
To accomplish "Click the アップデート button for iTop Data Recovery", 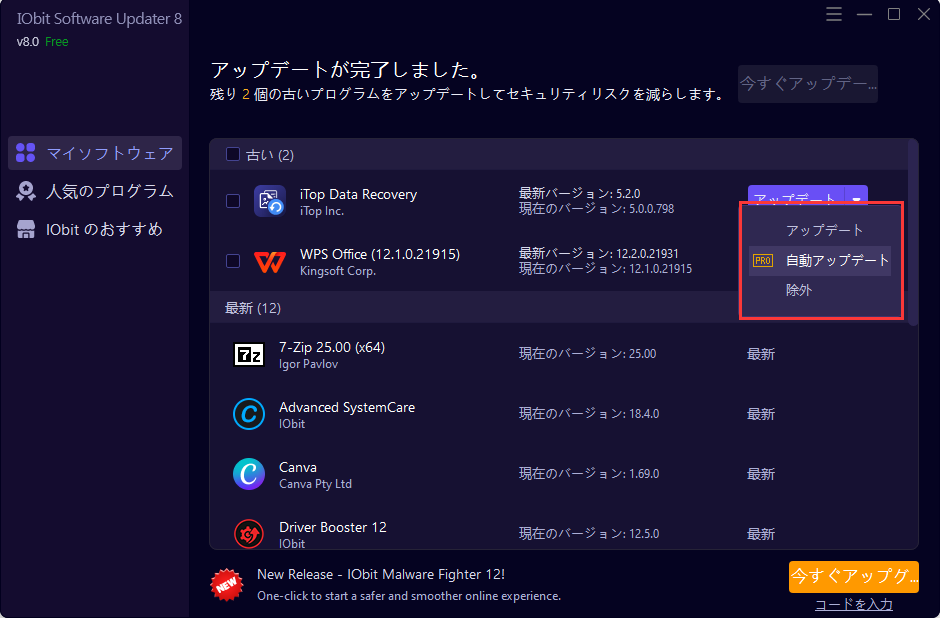I will [796, 197].
